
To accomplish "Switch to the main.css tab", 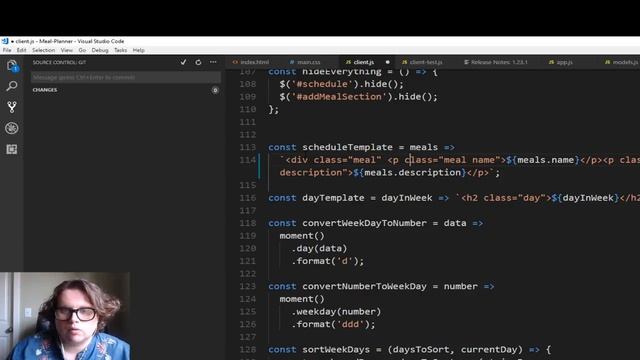I will (x=305, y=62).
